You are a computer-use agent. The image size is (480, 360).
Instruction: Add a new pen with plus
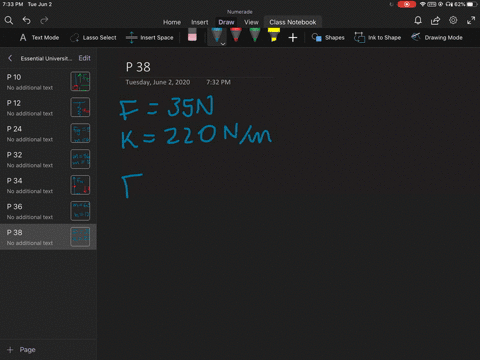[293, 37]
